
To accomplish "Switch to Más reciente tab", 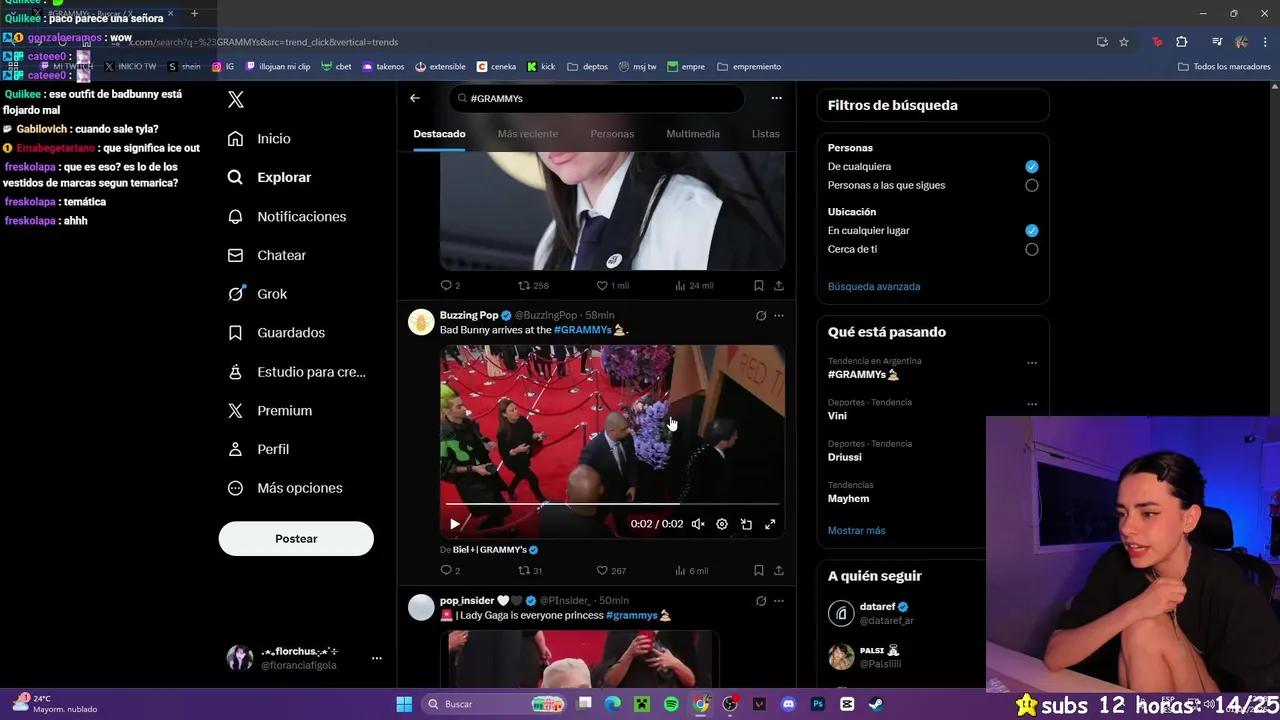I will coord(528,134).
